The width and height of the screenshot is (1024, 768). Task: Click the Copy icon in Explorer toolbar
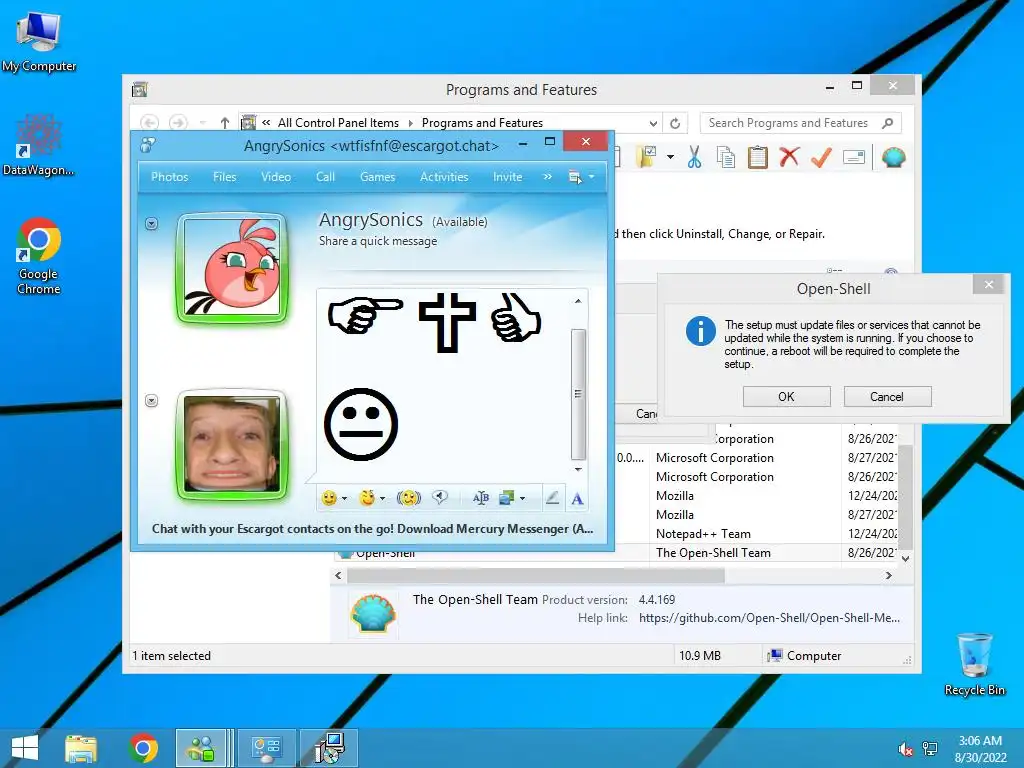tap(726, 157)
